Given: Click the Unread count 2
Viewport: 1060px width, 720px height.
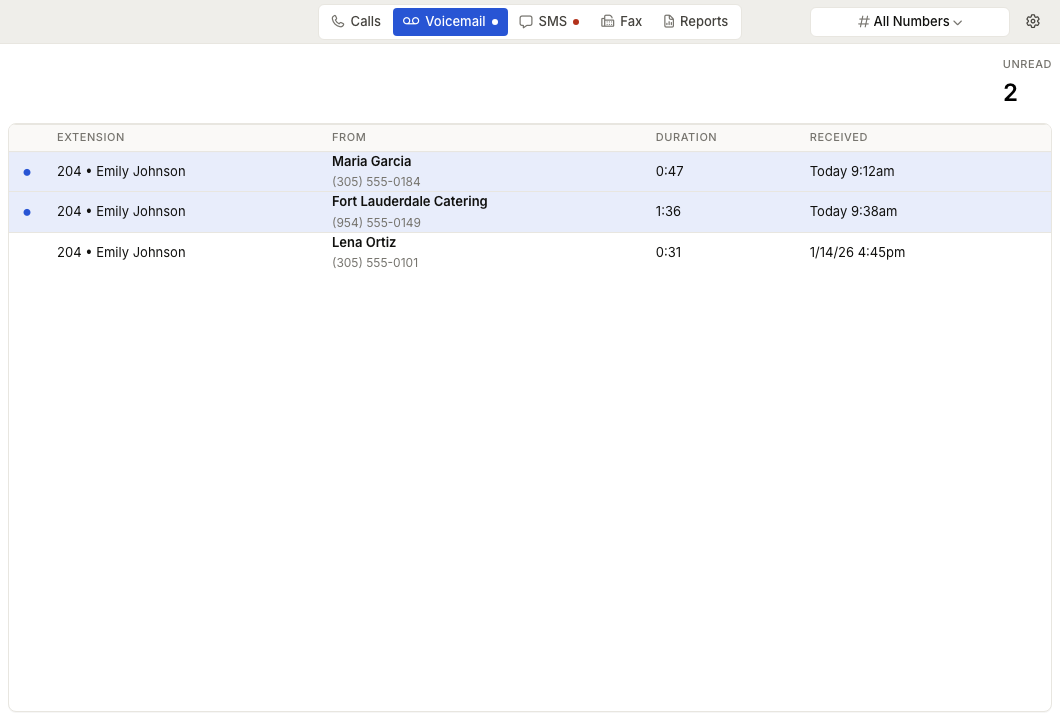Looking at the screenshot, I should pyautogui.click(x=1010, y=93).
